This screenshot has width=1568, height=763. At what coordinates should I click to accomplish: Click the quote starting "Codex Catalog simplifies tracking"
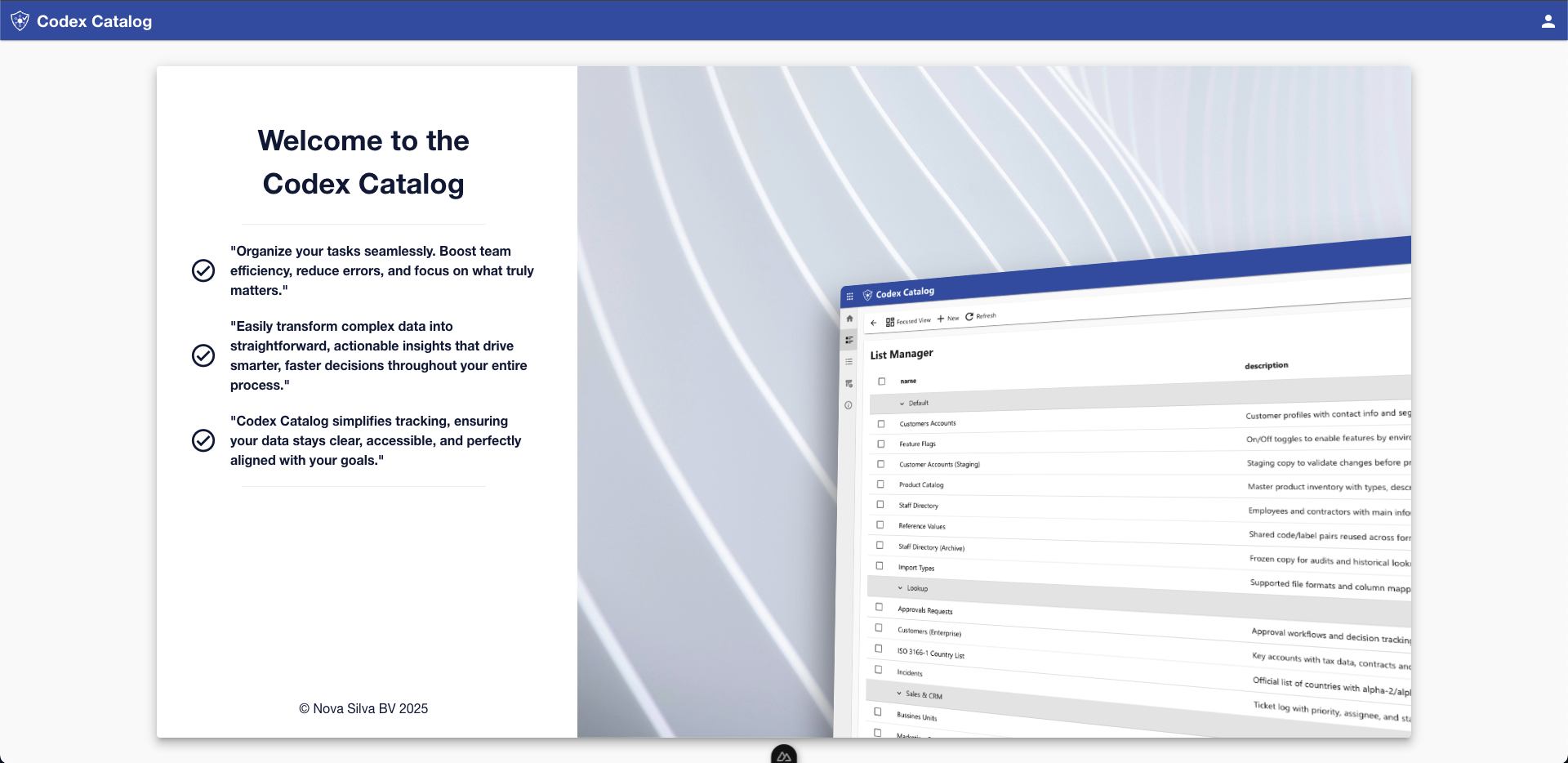(x=376, y=440)
